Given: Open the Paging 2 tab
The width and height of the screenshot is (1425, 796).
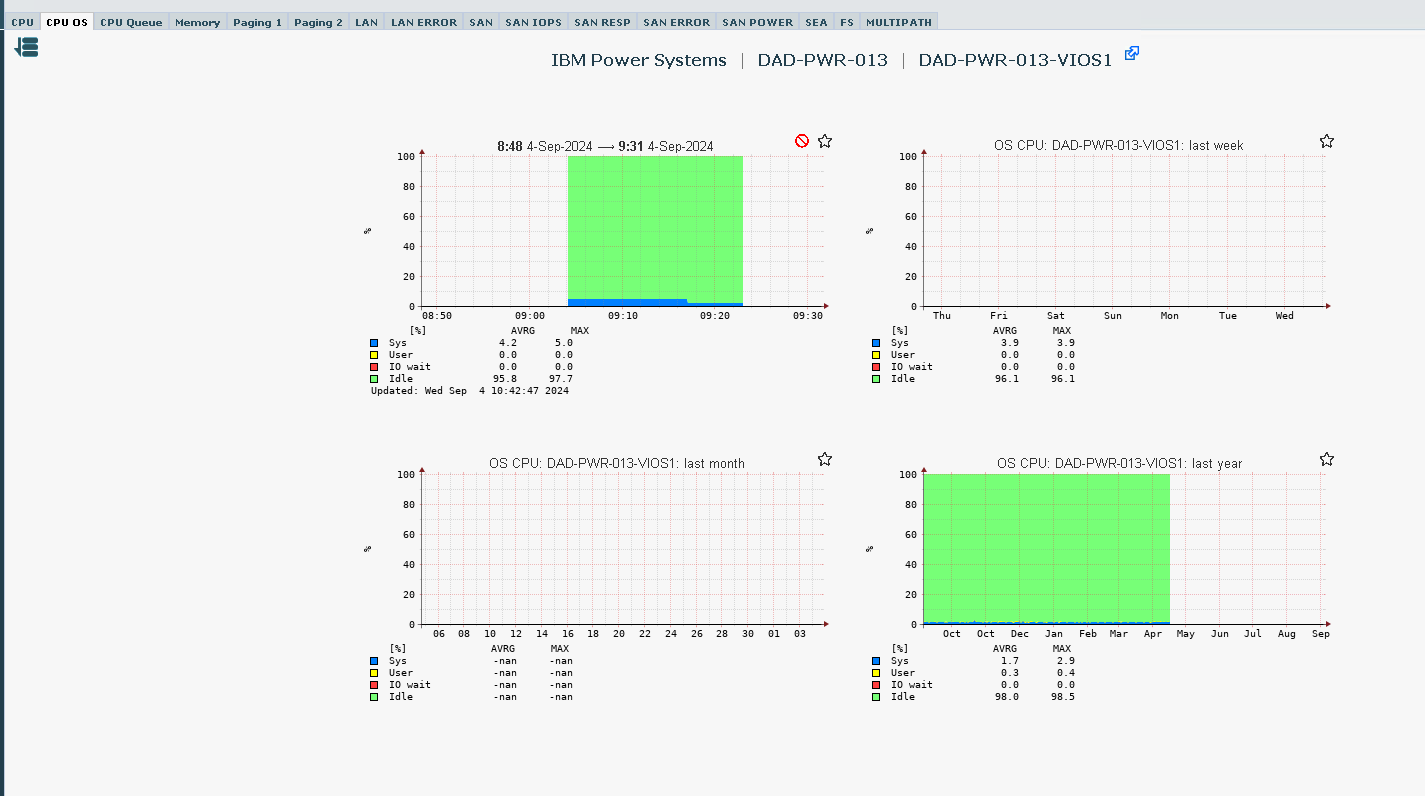Looking at the screenshot, I should coord(318,22).
